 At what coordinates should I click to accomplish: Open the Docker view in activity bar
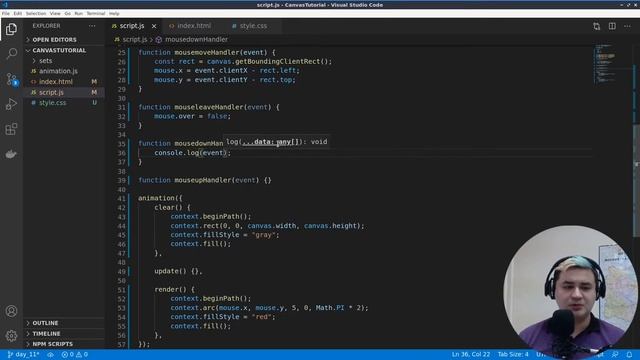[x=11, y=154]
